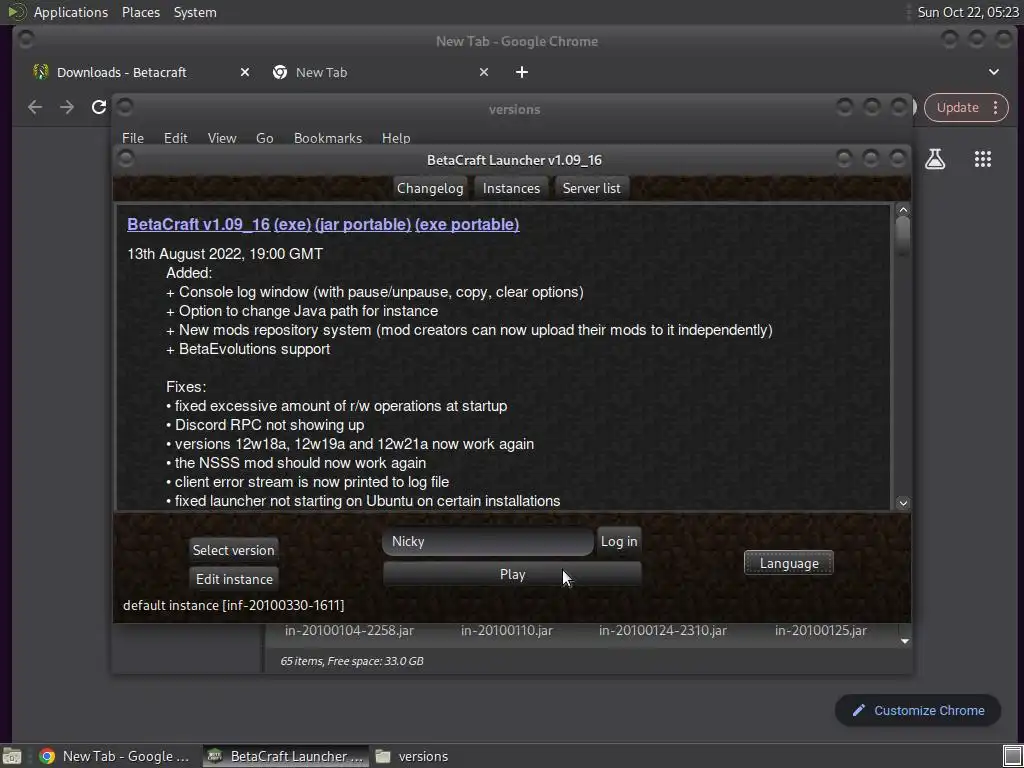Open Chrome tab search chevron
The width and height of the screenshot is (1024, 768).
993,72
